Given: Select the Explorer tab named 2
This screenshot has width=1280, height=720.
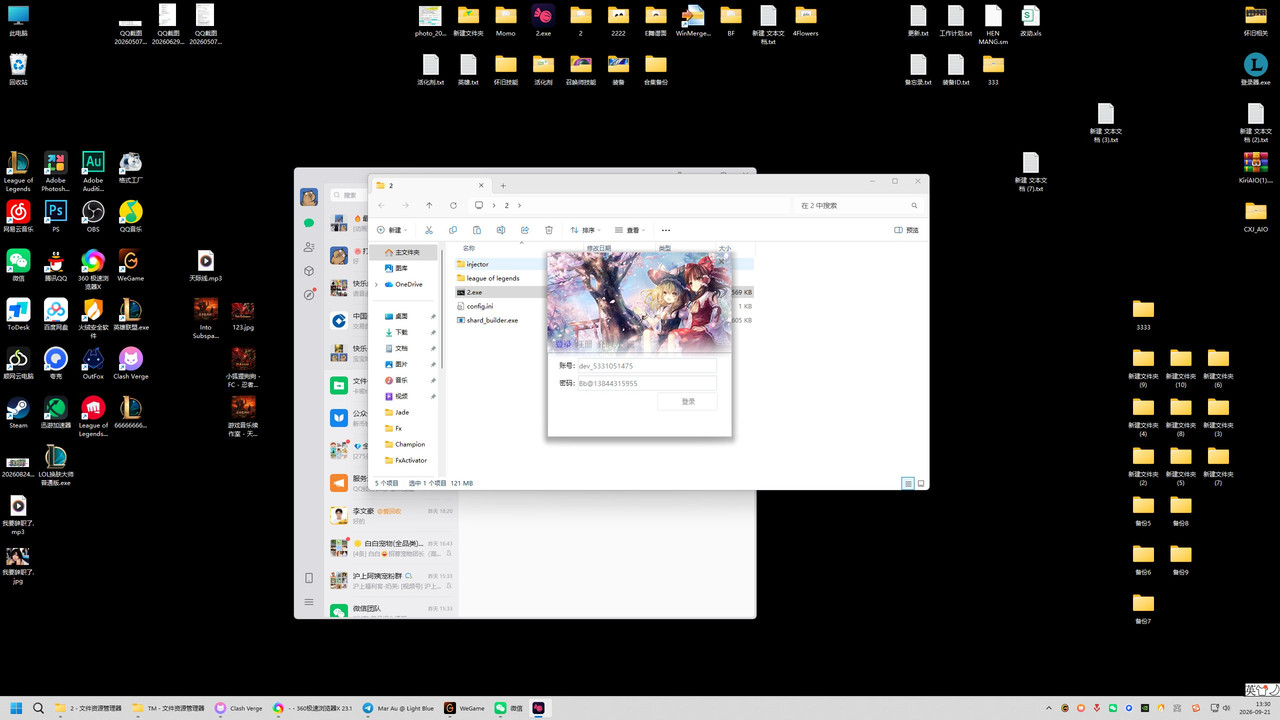Looking at the screenshot, I should [430, 185].
